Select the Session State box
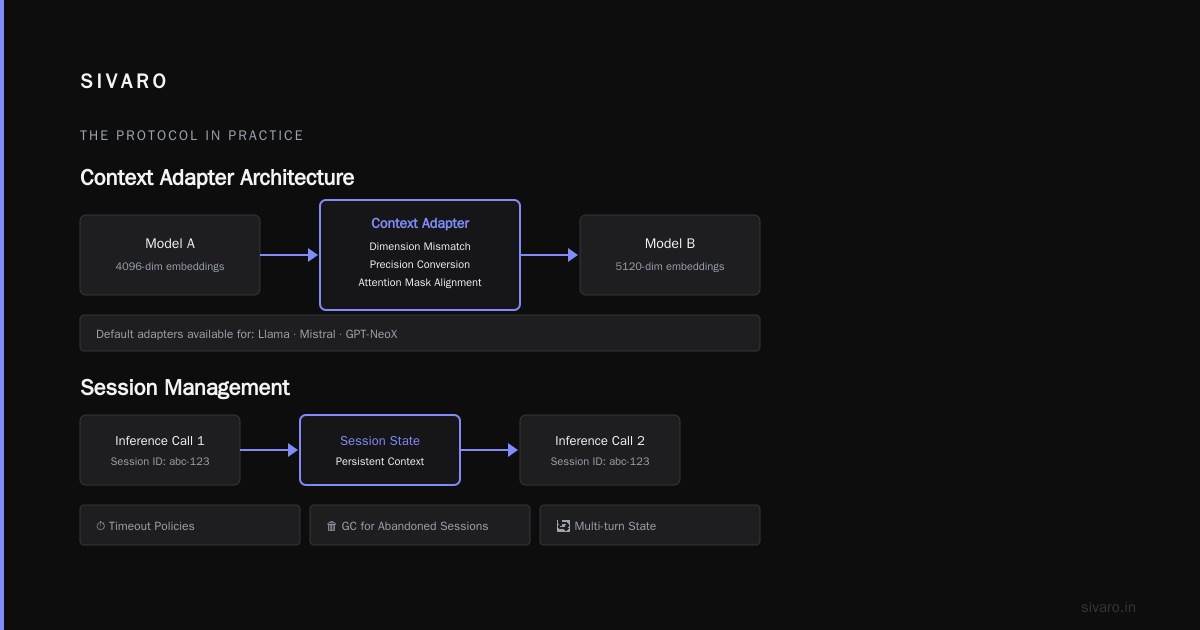Image resolution: width=1200 pixels, height=630 pixels. click(380, 450)
